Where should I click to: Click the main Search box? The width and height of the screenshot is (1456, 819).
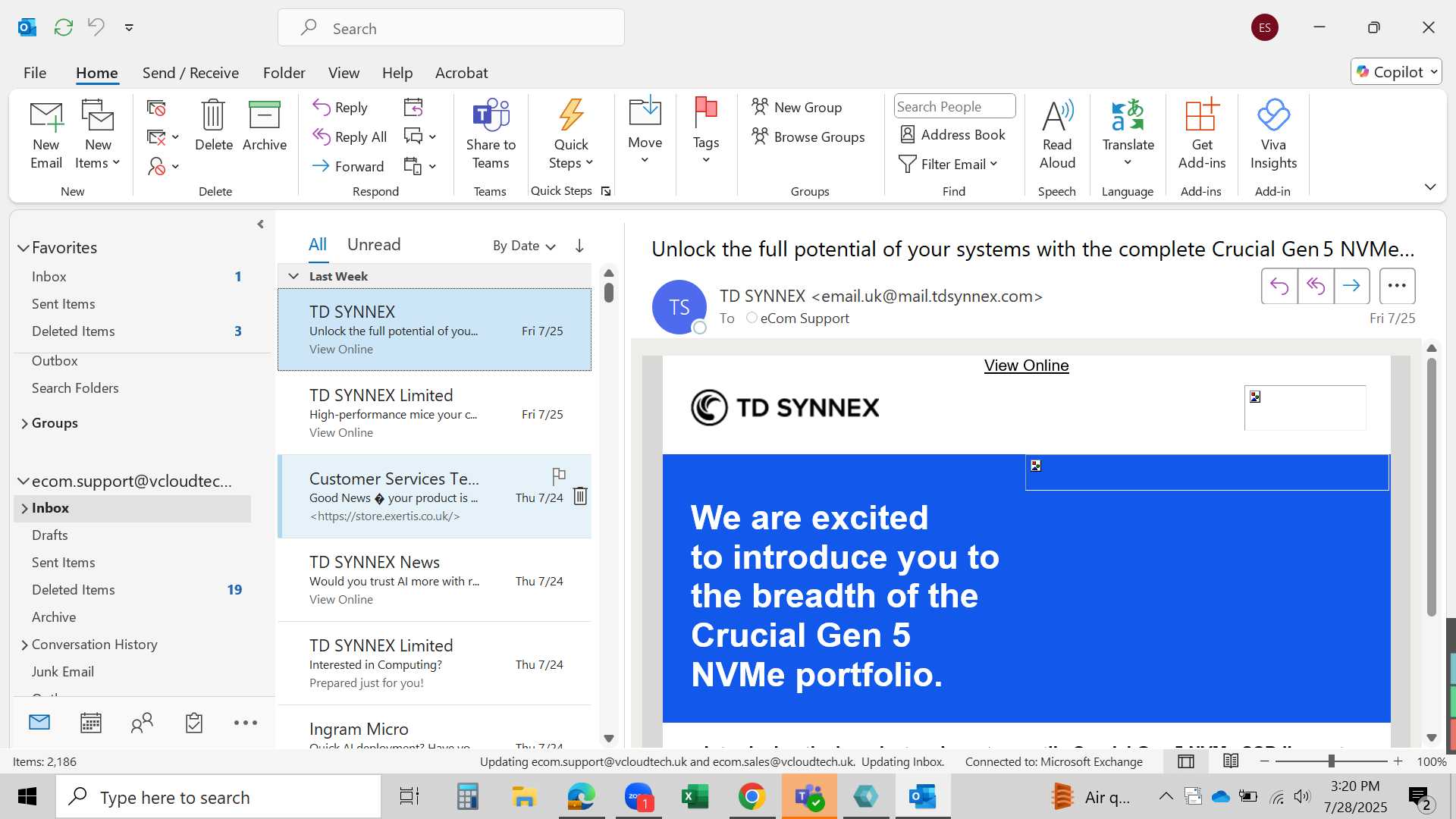[x=451, y=28]
